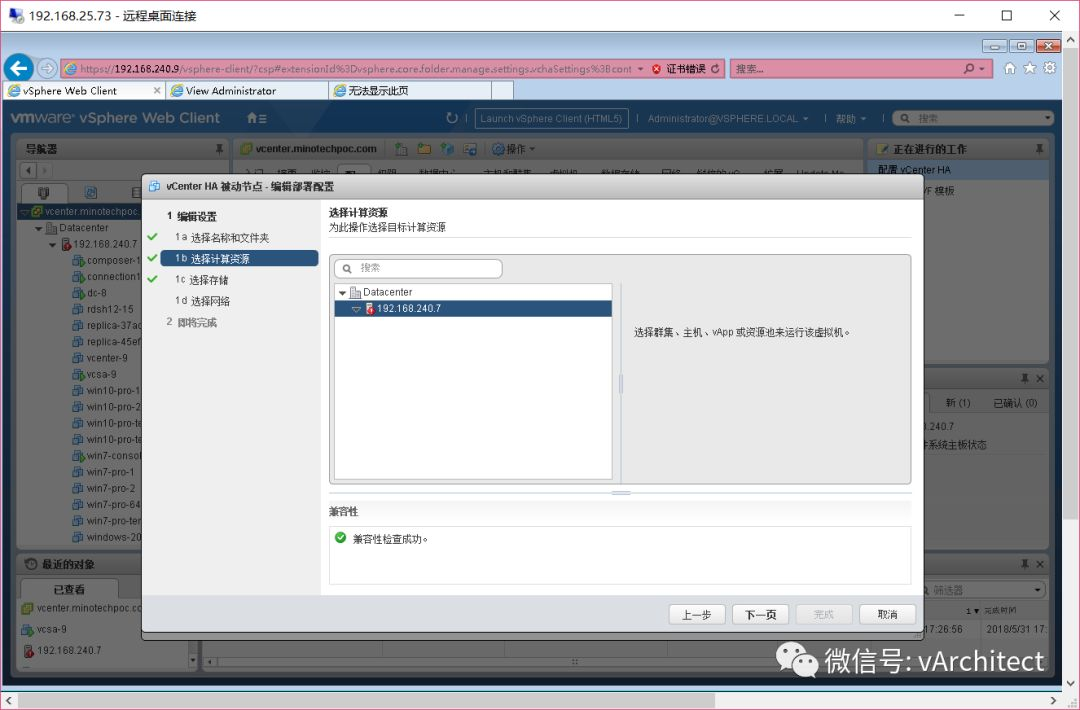Select 192.168.240.7 host in wizard tree
Screen dimensions: 1080x710
click(472, 309)
